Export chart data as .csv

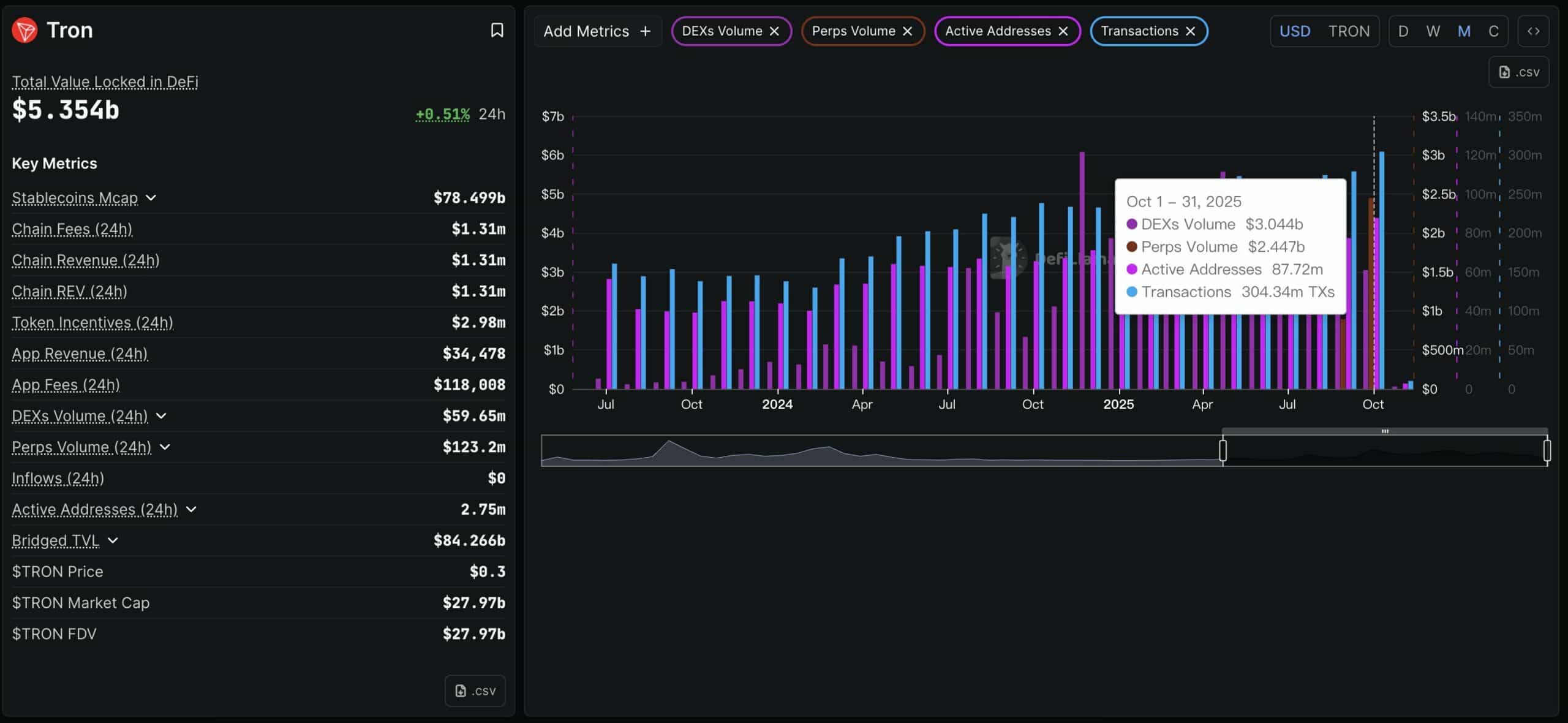point(1519,72)
